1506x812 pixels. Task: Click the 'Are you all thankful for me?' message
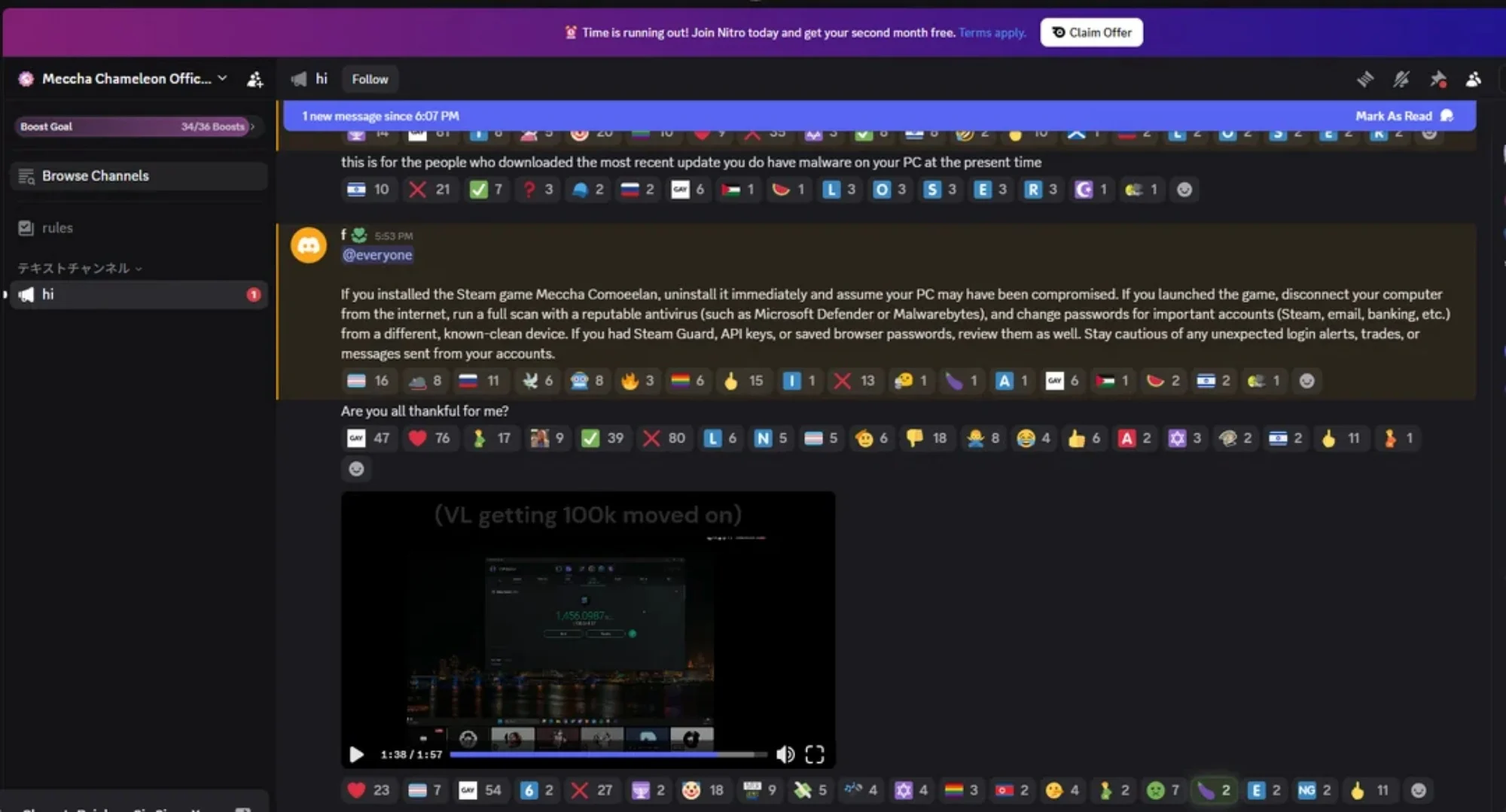click(425, 411)
